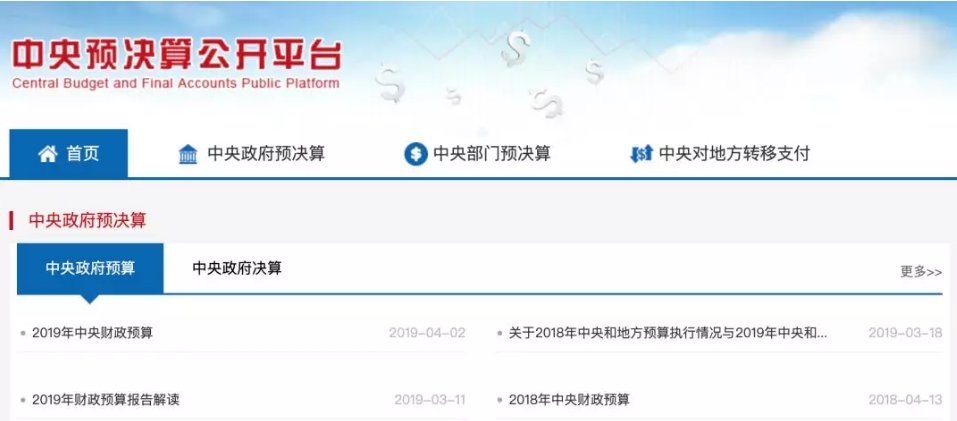Click the Central Budget and Final Accounts subtitle
This screenshot has width=957, height=421.
pos(176,84)
